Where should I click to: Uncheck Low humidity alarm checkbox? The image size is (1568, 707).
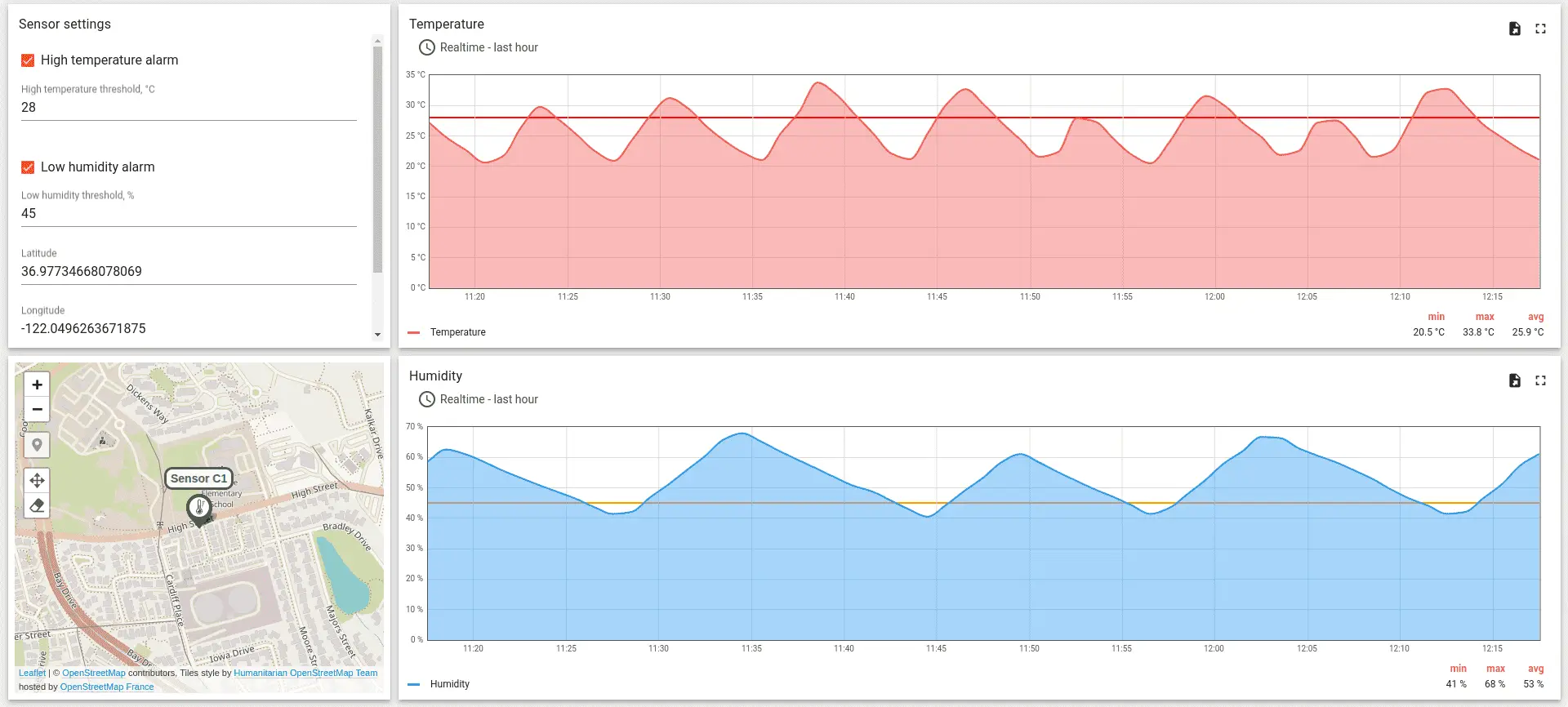click(x=28, y=167)
